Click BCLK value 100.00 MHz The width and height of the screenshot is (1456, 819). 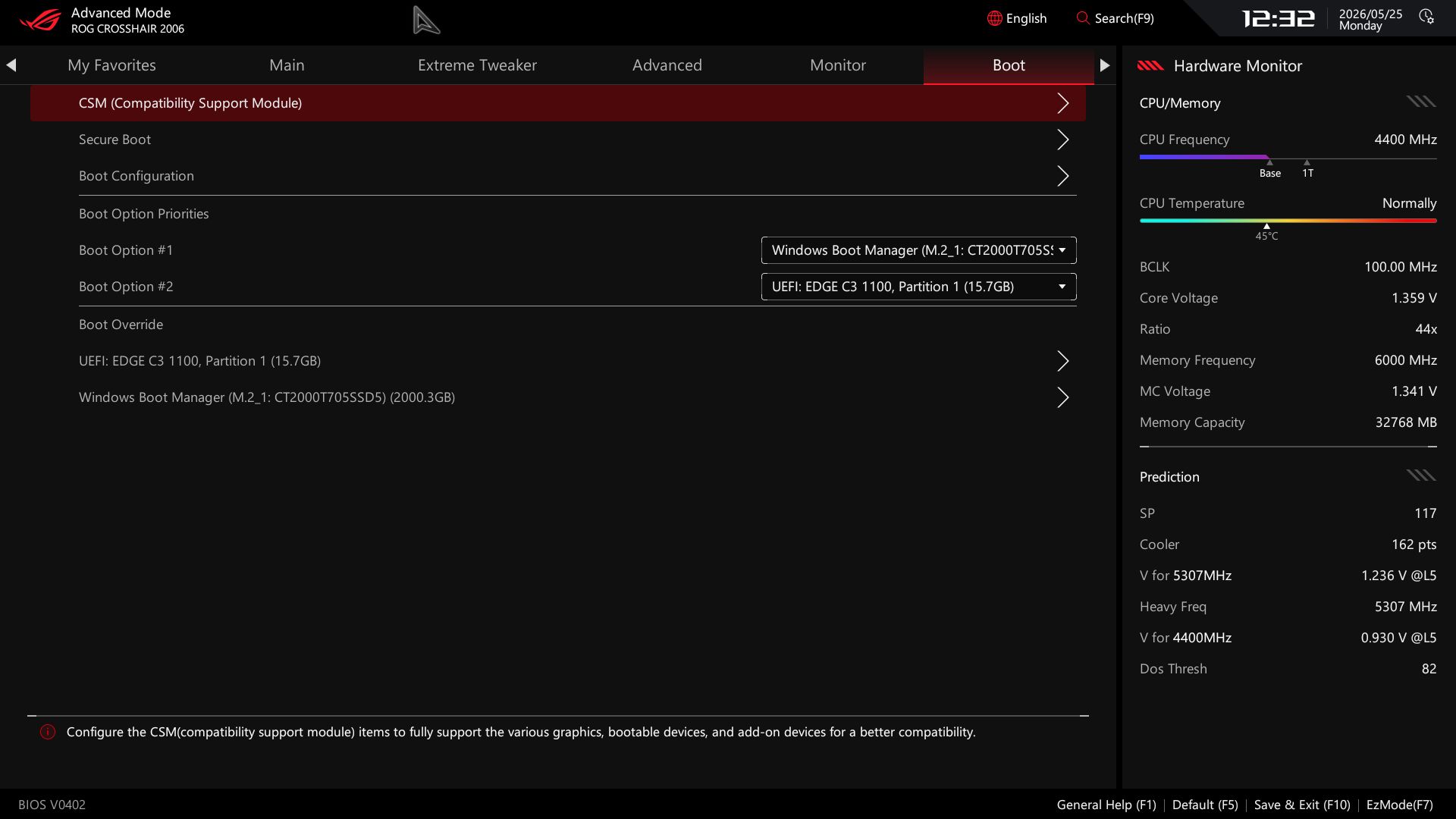(1400, 267)
